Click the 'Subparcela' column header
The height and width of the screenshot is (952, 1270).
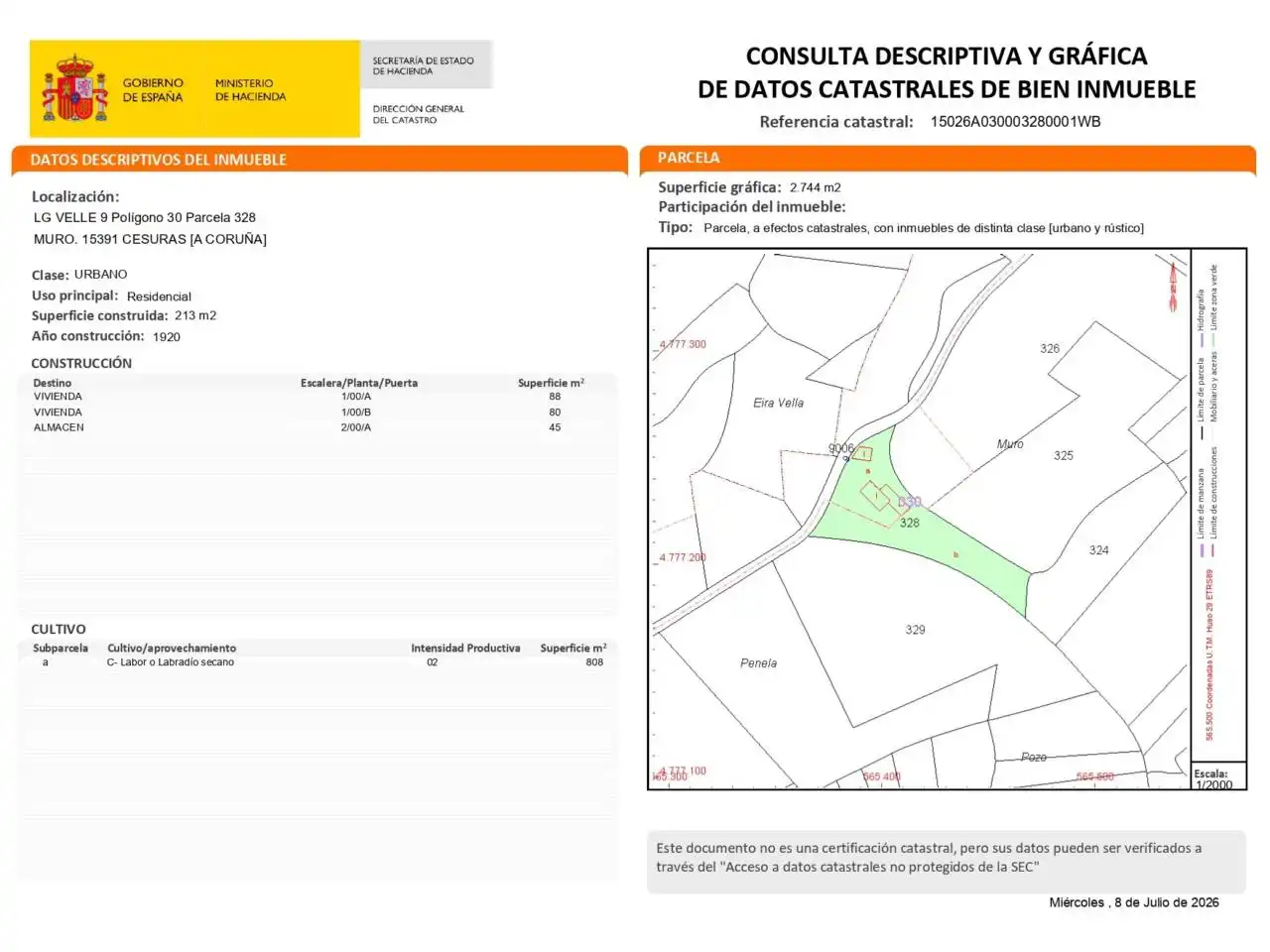[x=61, y=649]
